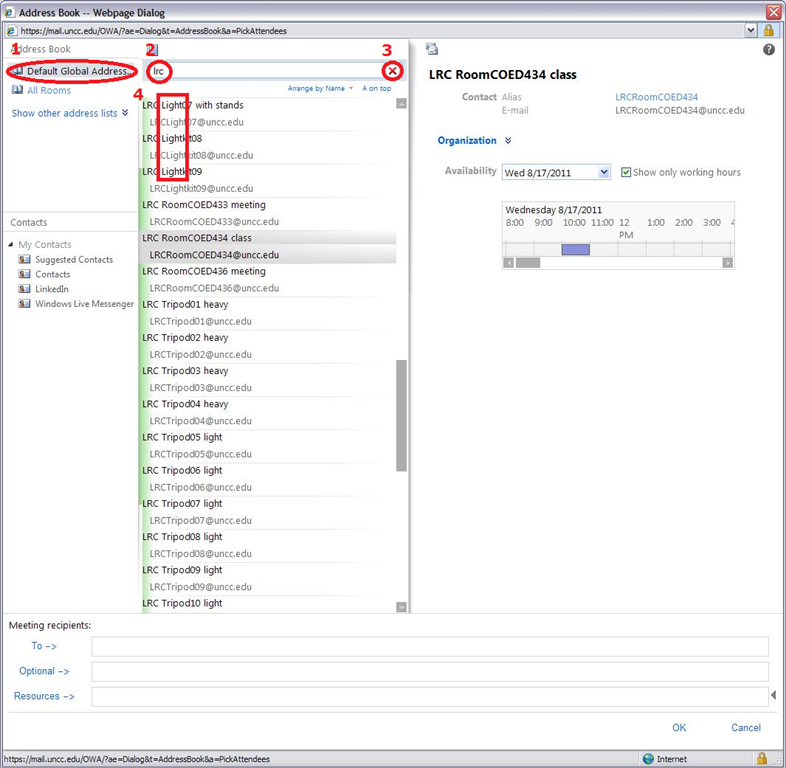This screenshot has height=768, width=786.
Task: Clear the search with the X icon
Action: tap(392, 71)
